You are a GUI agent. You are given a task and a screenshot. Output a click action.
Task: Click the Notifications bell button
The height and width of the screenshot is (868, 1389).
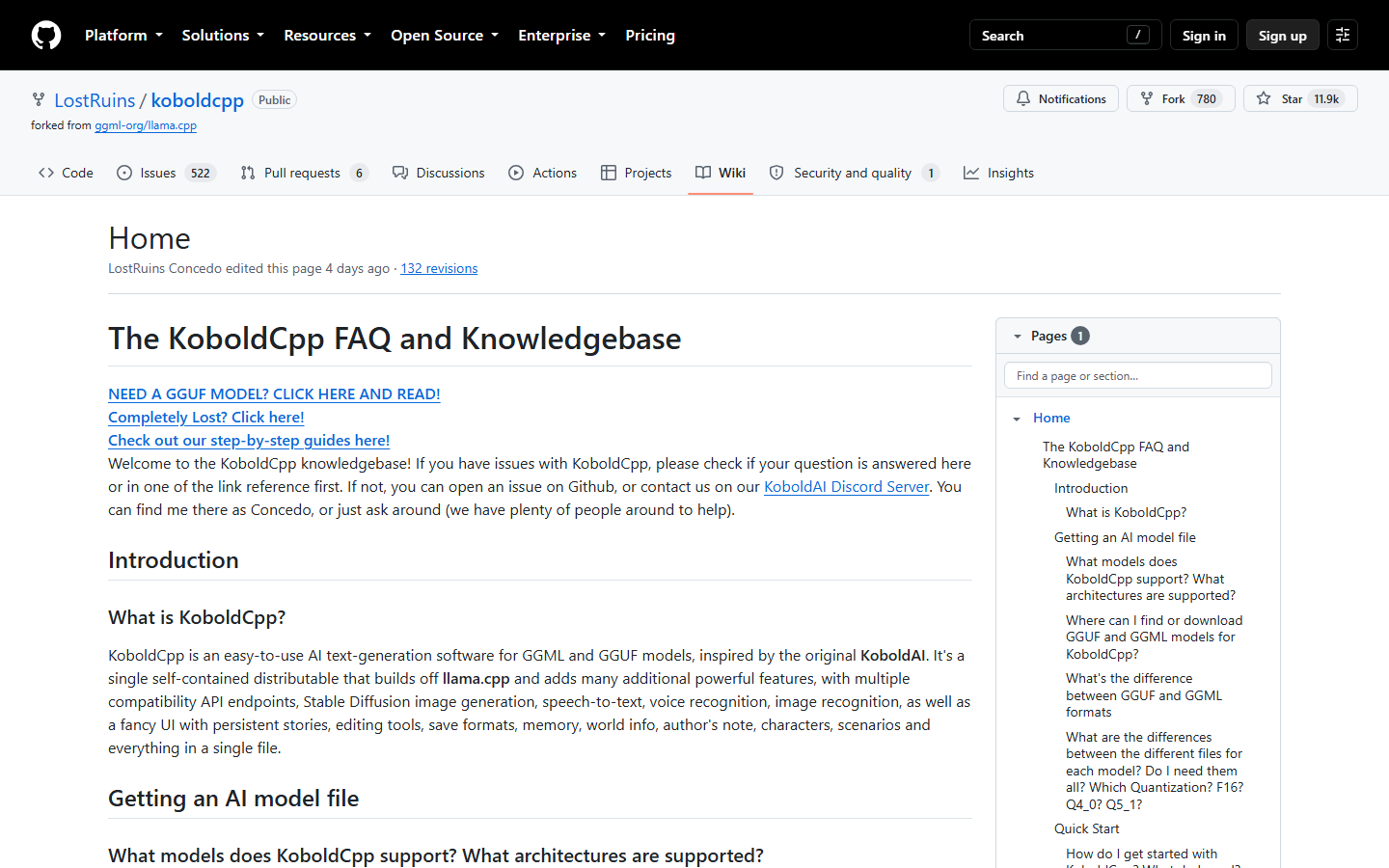tap(1061, 98)
